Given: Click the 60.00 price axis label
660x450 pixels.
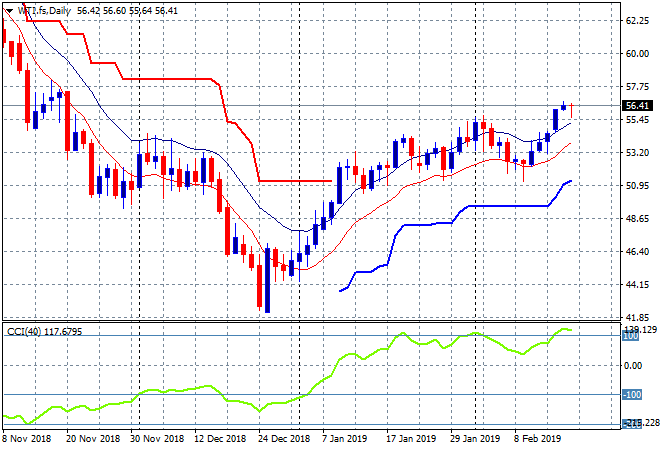Looking at the screenshot, I should 637,53.
